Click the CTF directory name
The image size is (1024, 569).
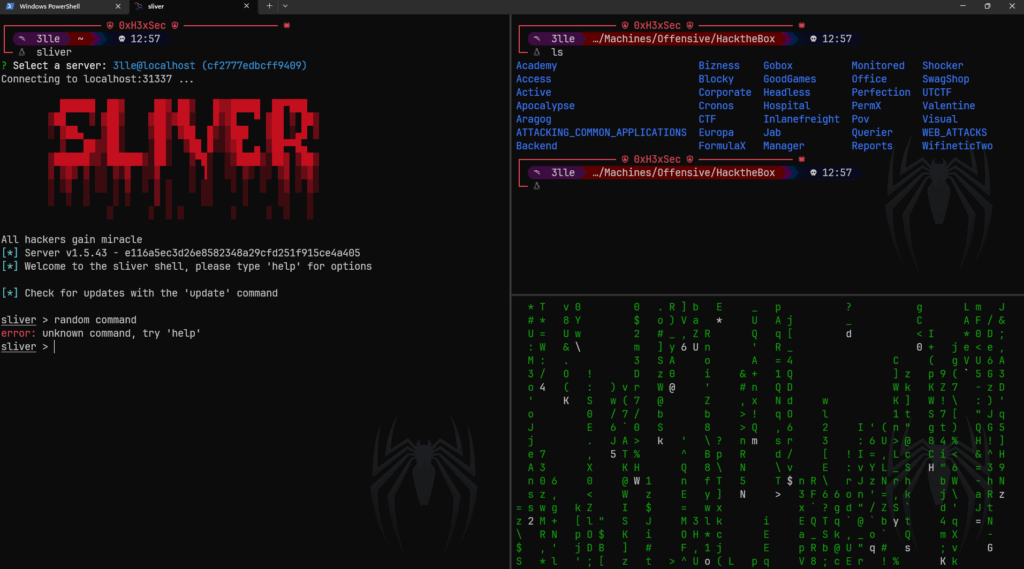[x=707, y=119]
